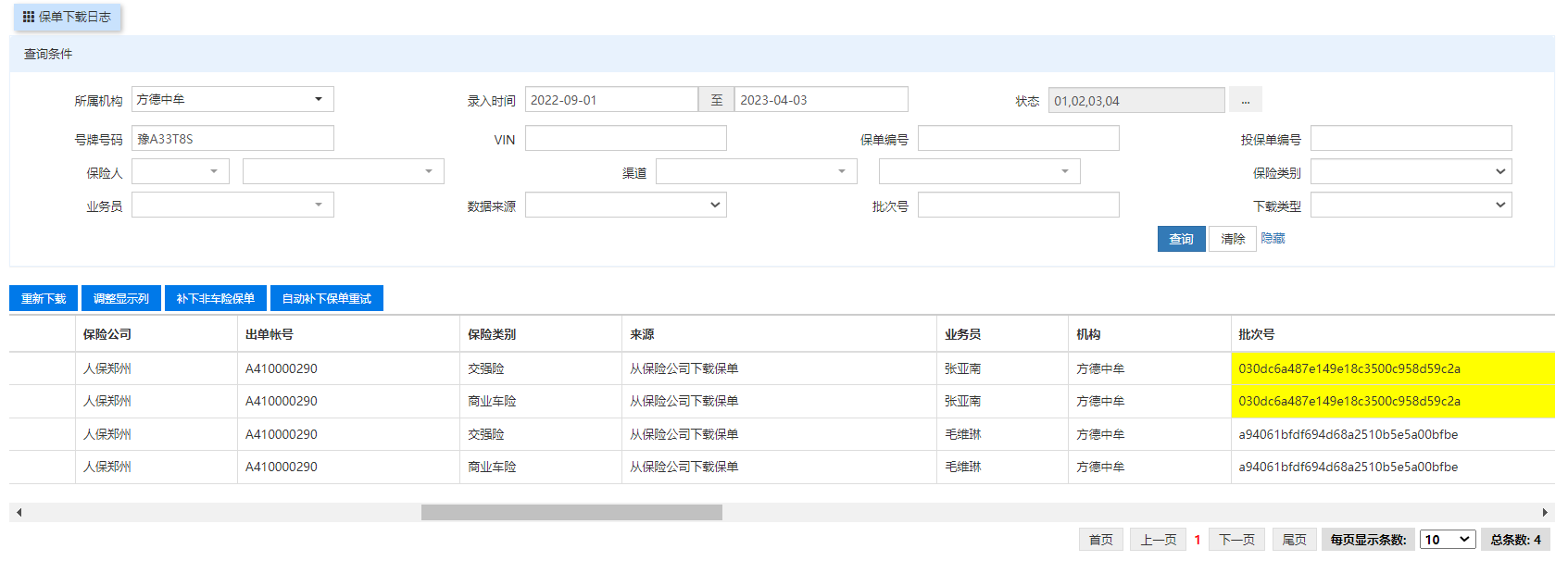1568x586 pixels.
Task: Expand the 所属机构 dropdown
Action: tap(232, 99)
